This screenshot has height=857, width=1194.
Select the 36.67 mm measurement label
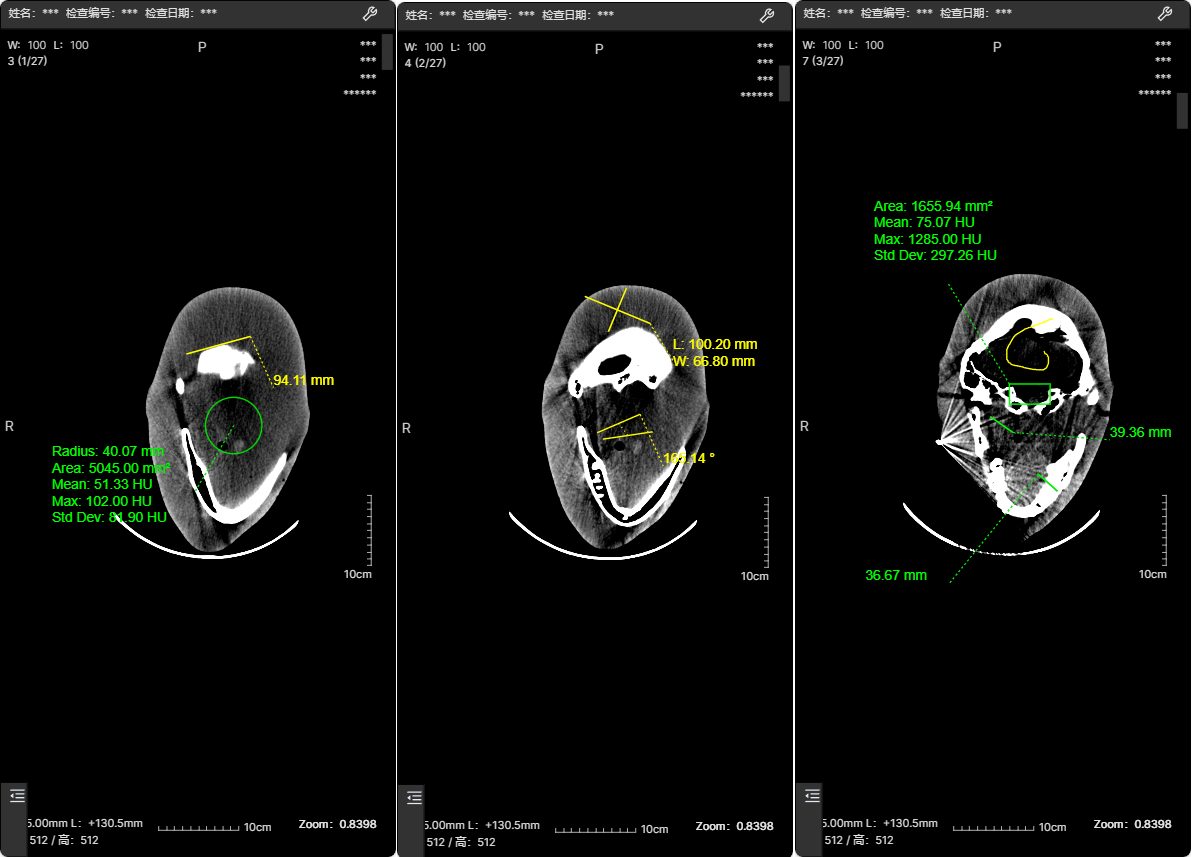click(895, 575)
